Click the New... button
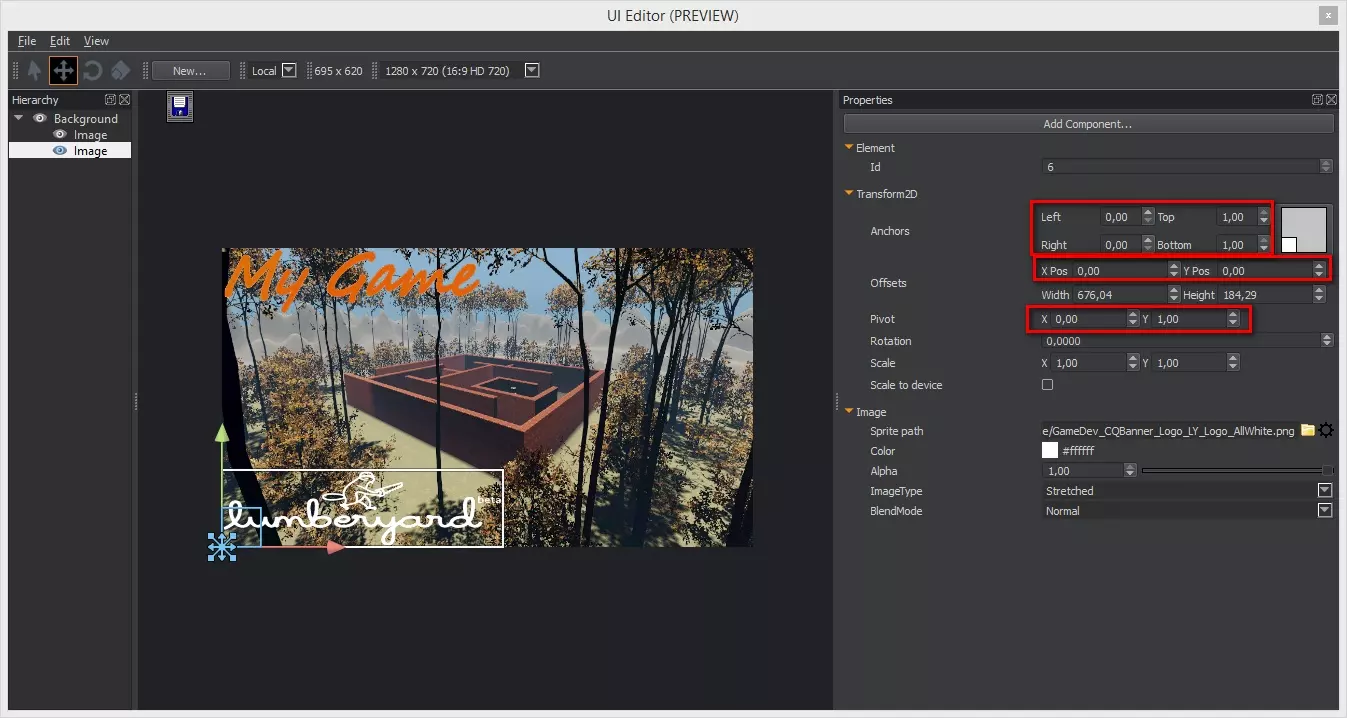 coord(190,71)
